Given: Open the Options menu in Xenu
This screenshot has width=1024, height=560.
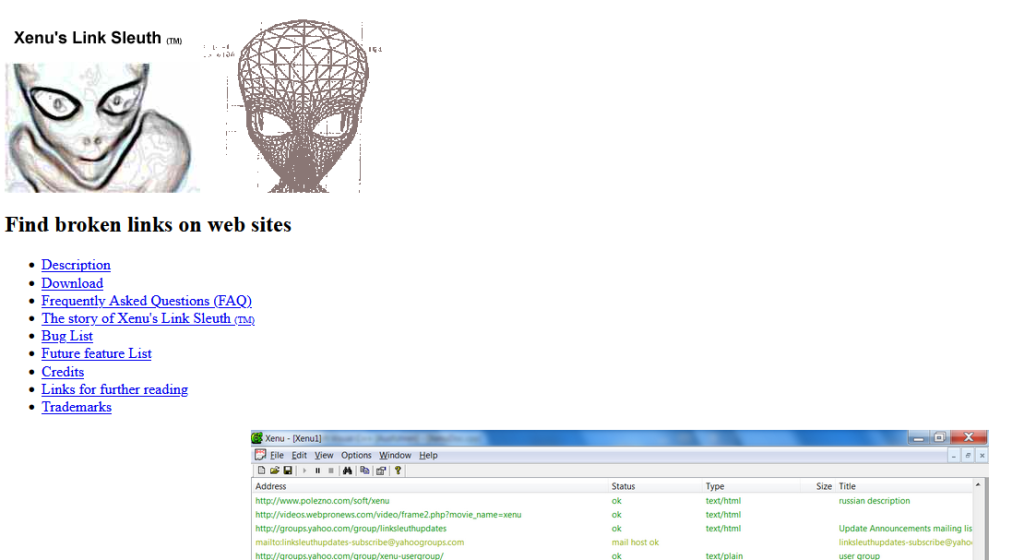Looking at the screenshot, I should [356, 456].
